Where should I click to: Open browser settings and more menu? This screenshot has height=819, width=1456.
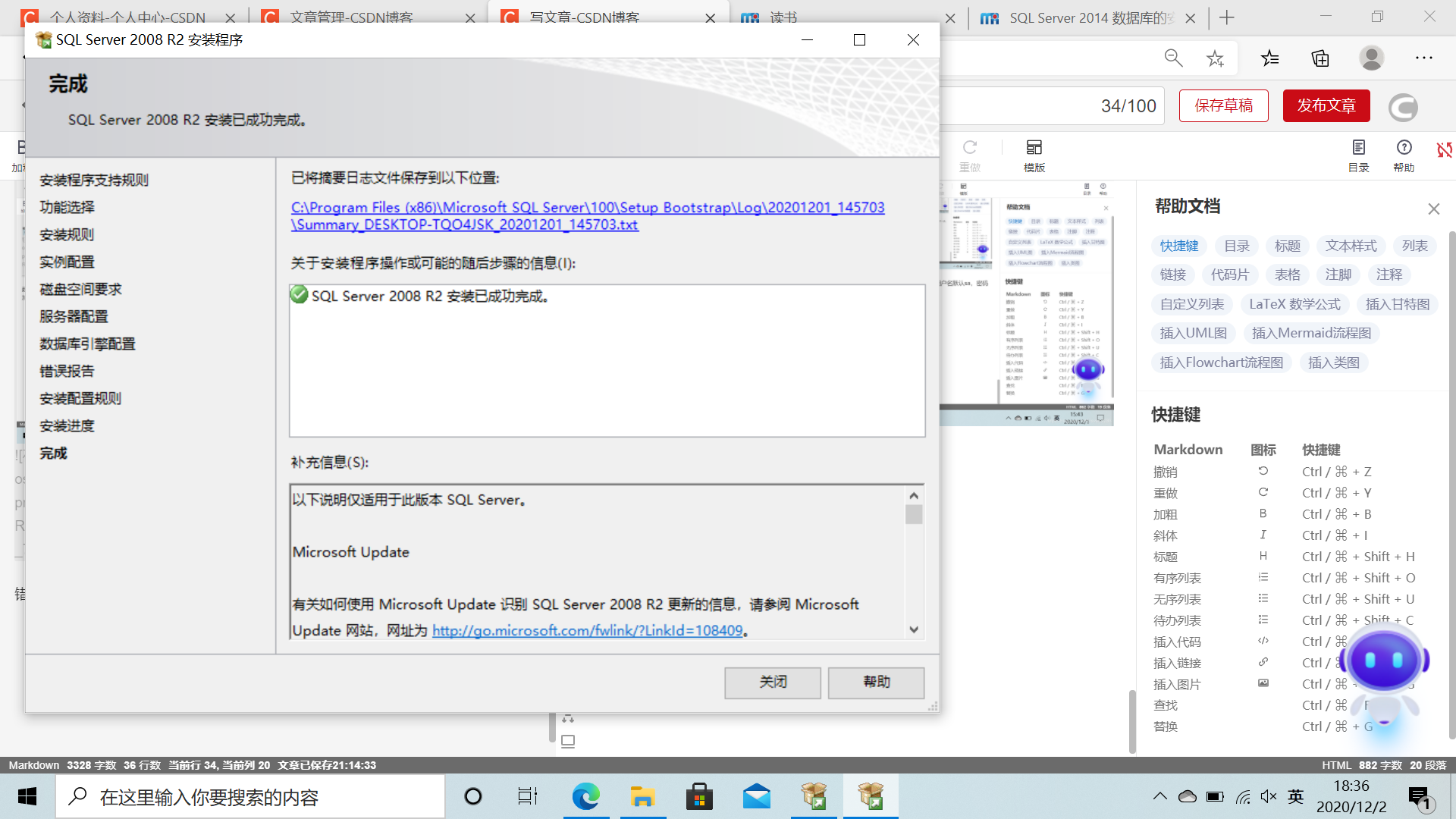[x=1424, y=58]
